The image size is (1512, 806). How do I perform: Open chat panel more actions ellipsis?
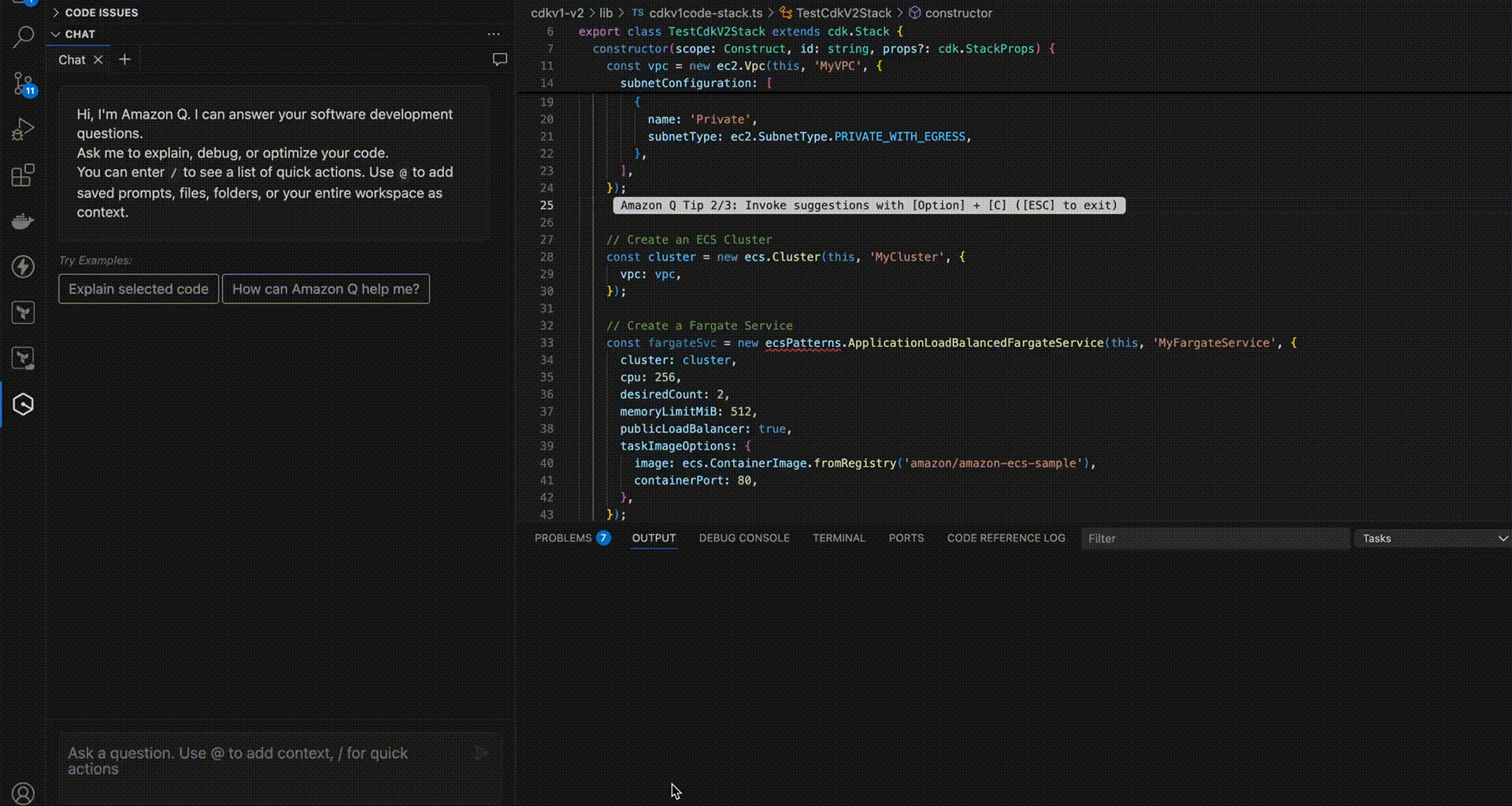tap(494, 34)
